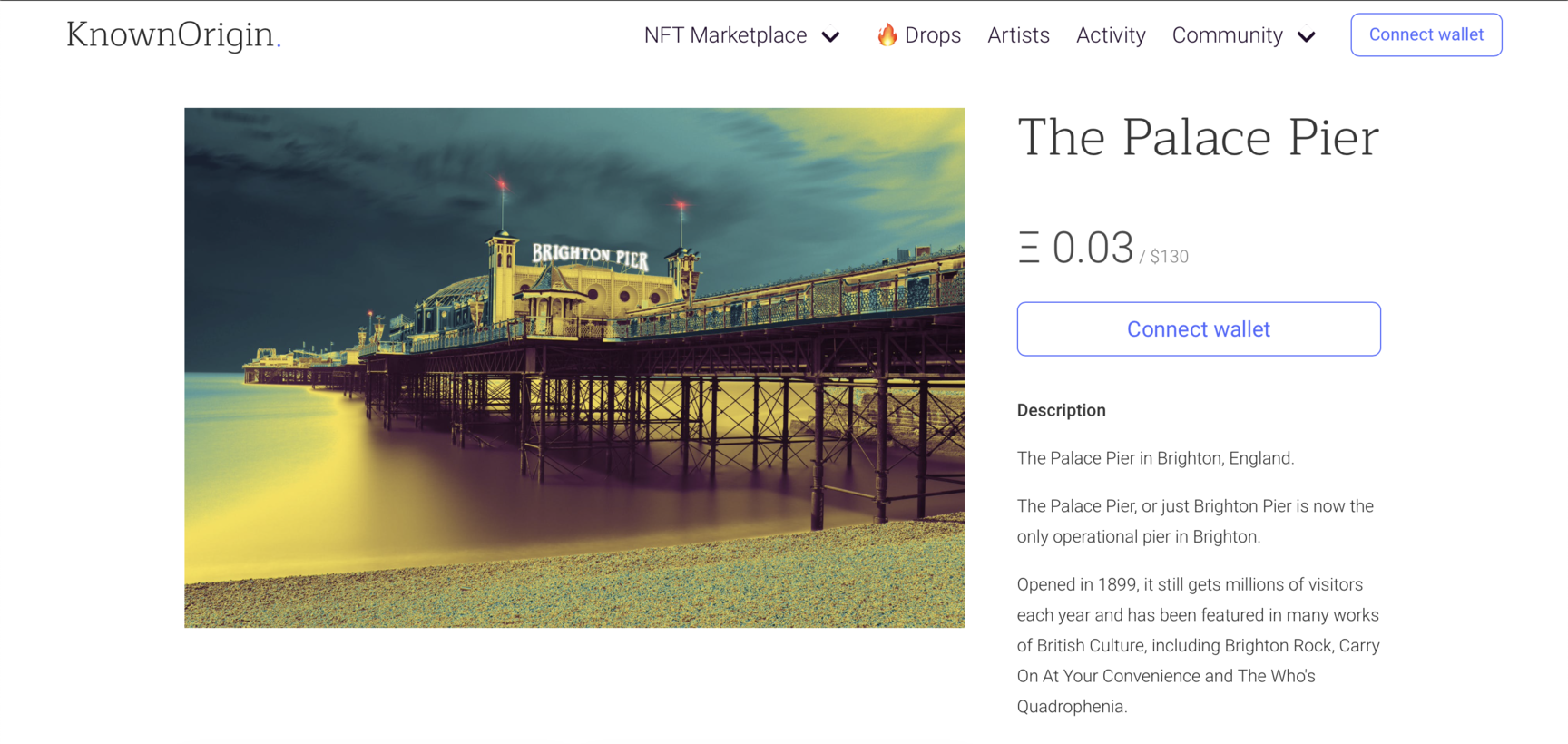
Task: View the Activity page
Action: [1111, 35]
